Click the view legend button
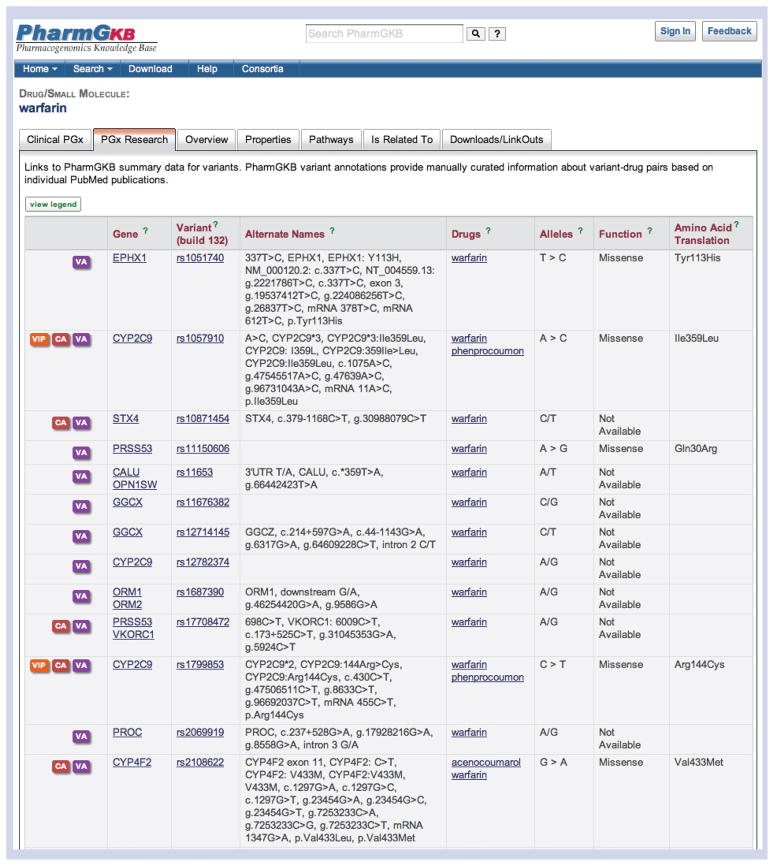Screen dimensions: 774x866 tap(53, 204)
